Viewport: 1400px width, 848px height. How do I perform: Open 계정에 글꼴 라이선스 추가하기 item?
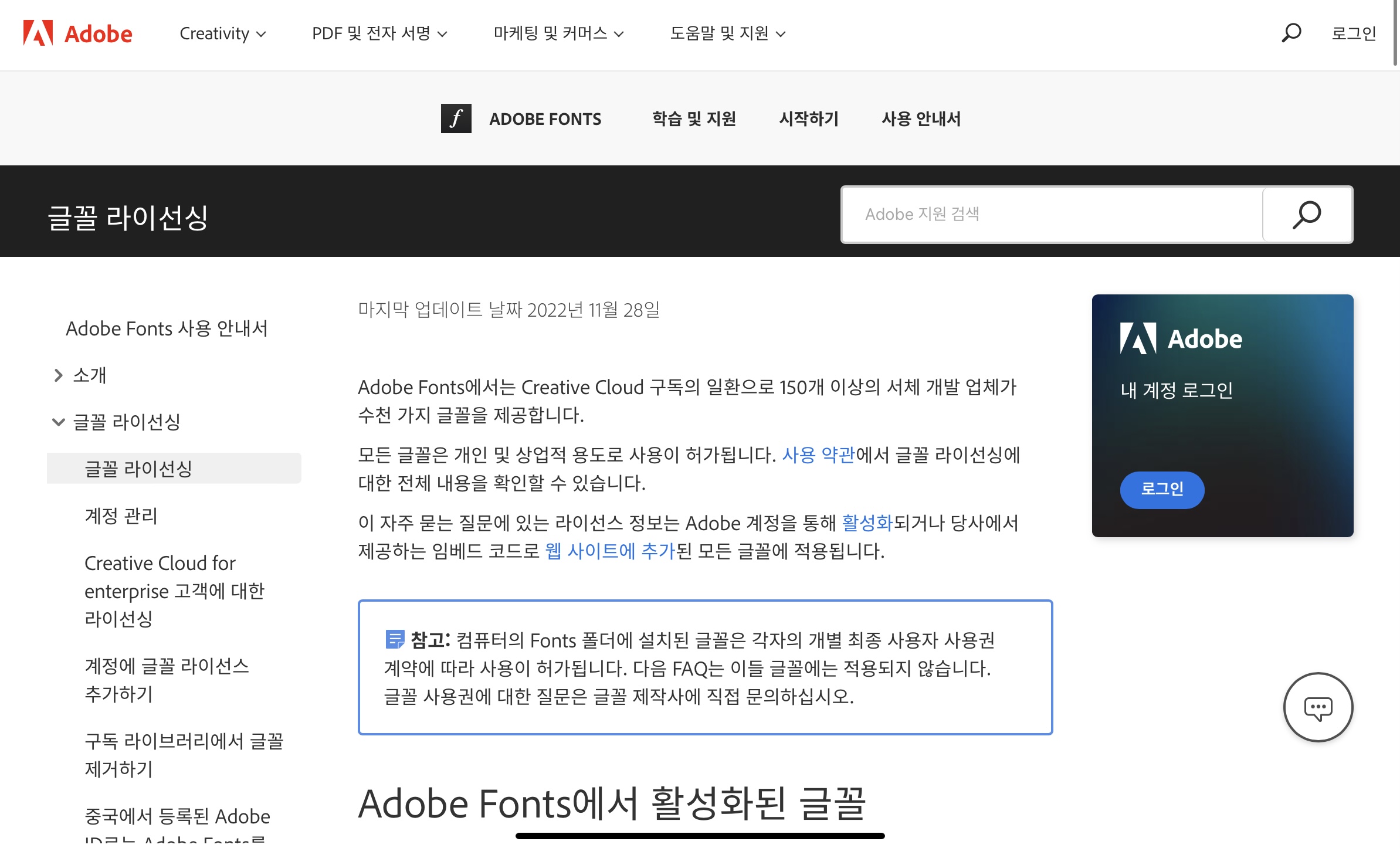167,680
